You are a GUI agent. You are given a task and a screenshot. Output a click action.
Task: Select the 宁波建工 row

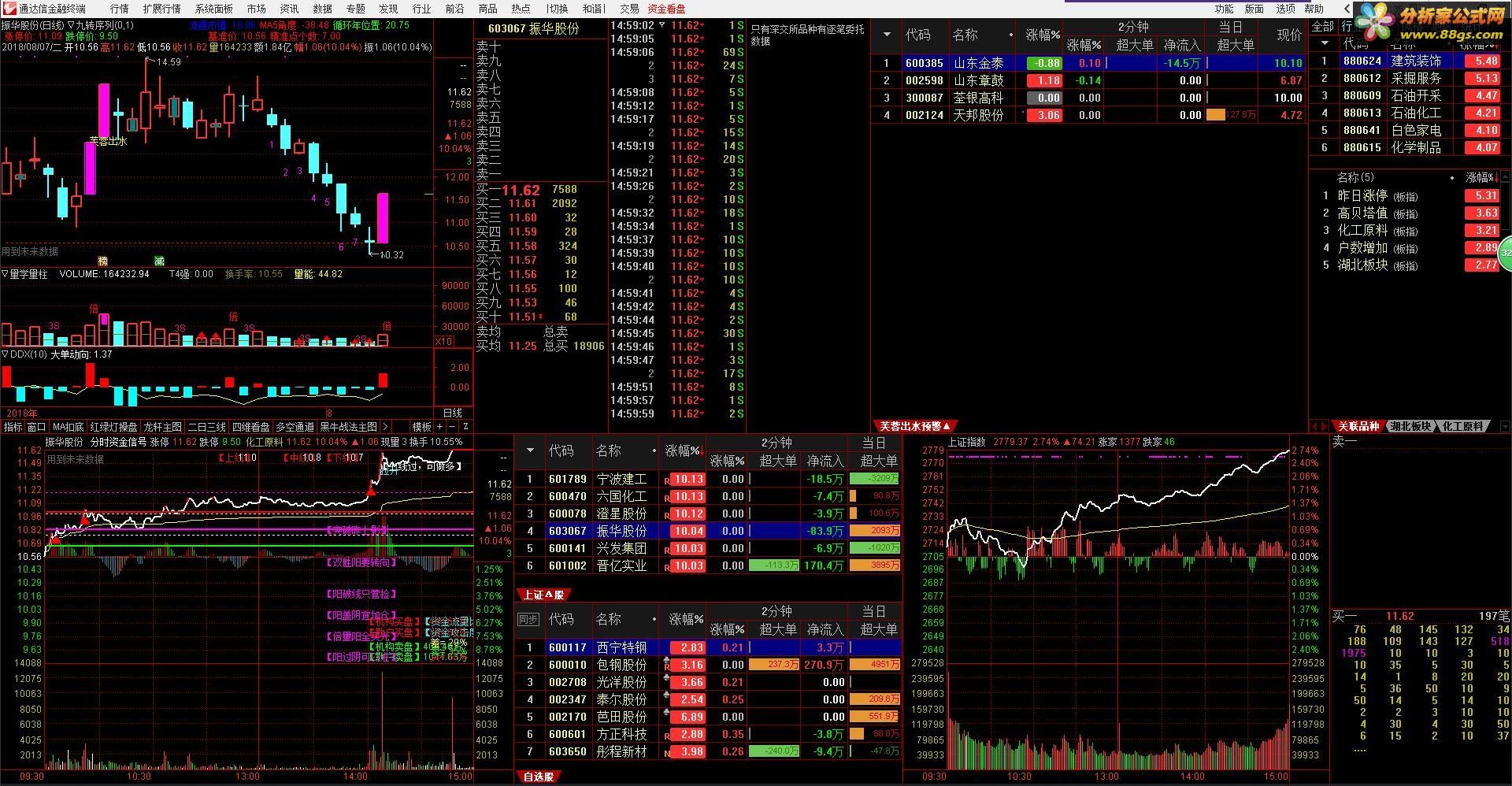click(x=708, y=479)
